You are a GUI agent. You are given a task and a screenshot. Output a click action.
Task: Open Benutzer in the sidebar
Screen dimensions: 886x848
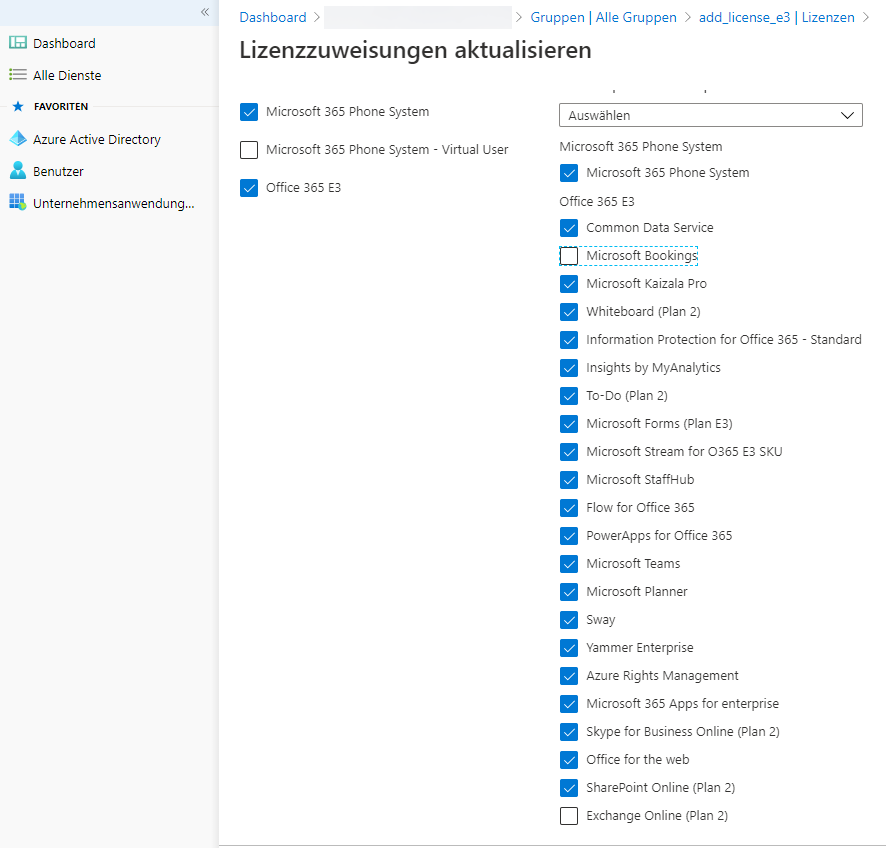click(x=58, y=171)
